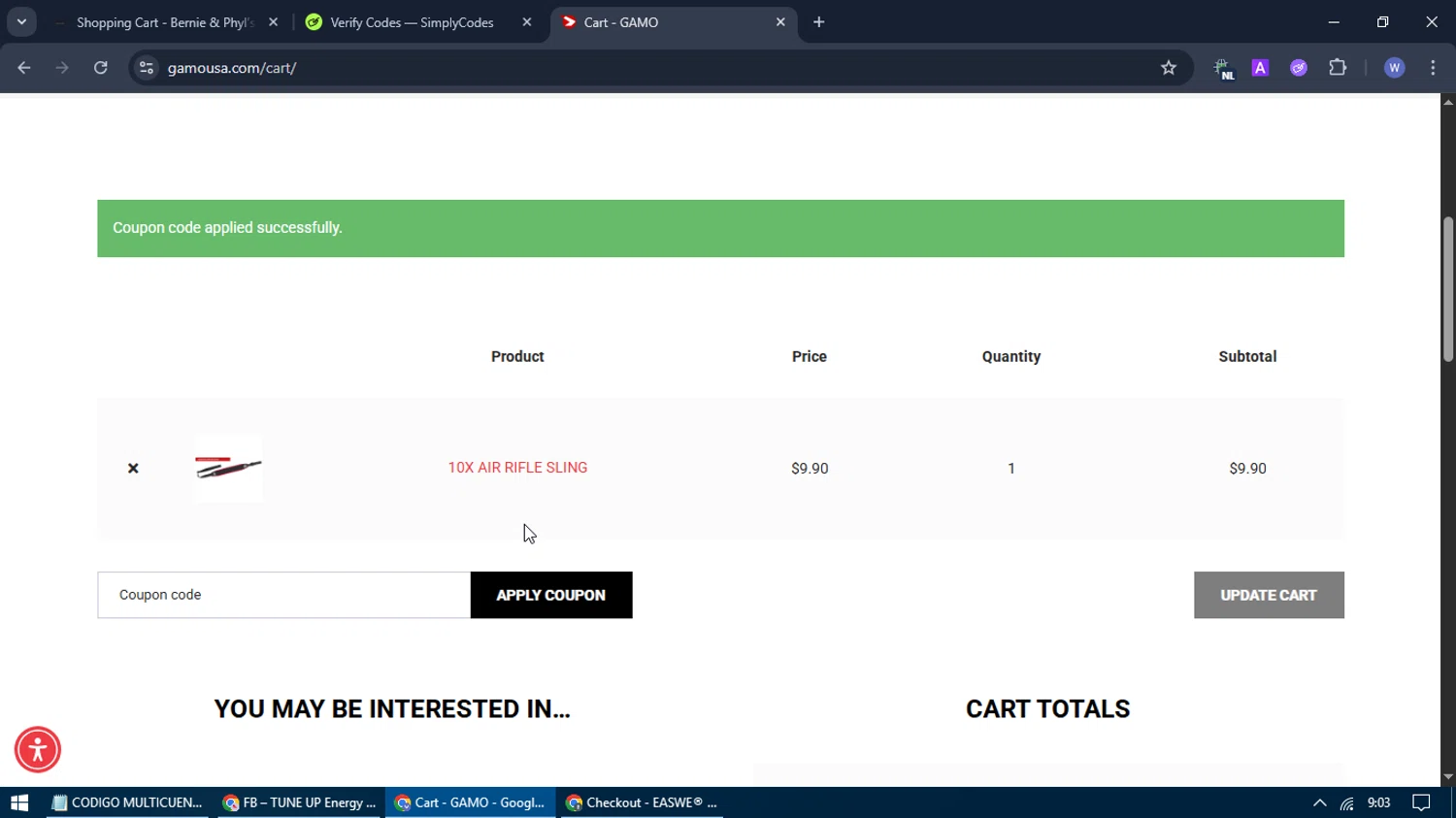The height and width of the screenshot is (818, 1456).
Task: Click the 'Coupon code applied successfully.' message
Action: [227, 228]
